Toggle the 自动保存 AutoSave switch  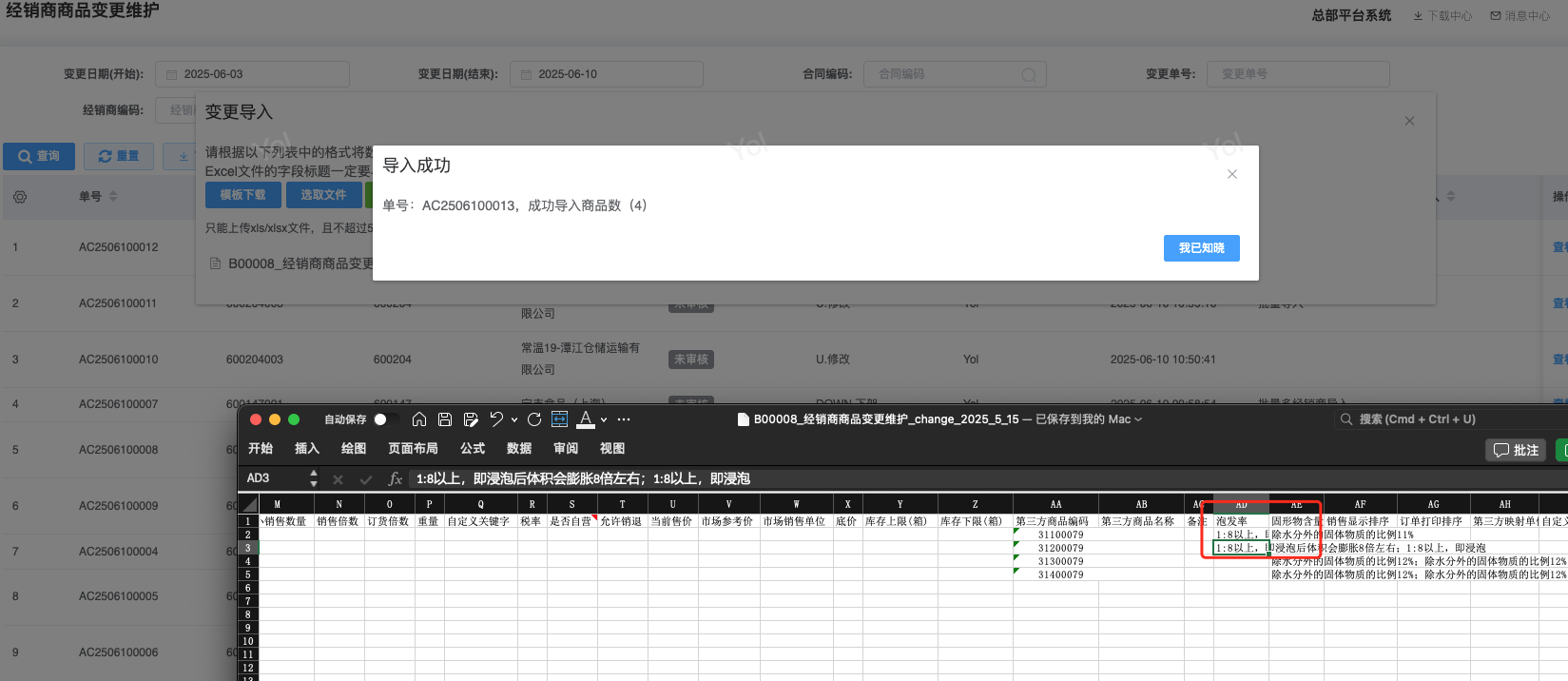pyautogui.click(x=385, y=419)
